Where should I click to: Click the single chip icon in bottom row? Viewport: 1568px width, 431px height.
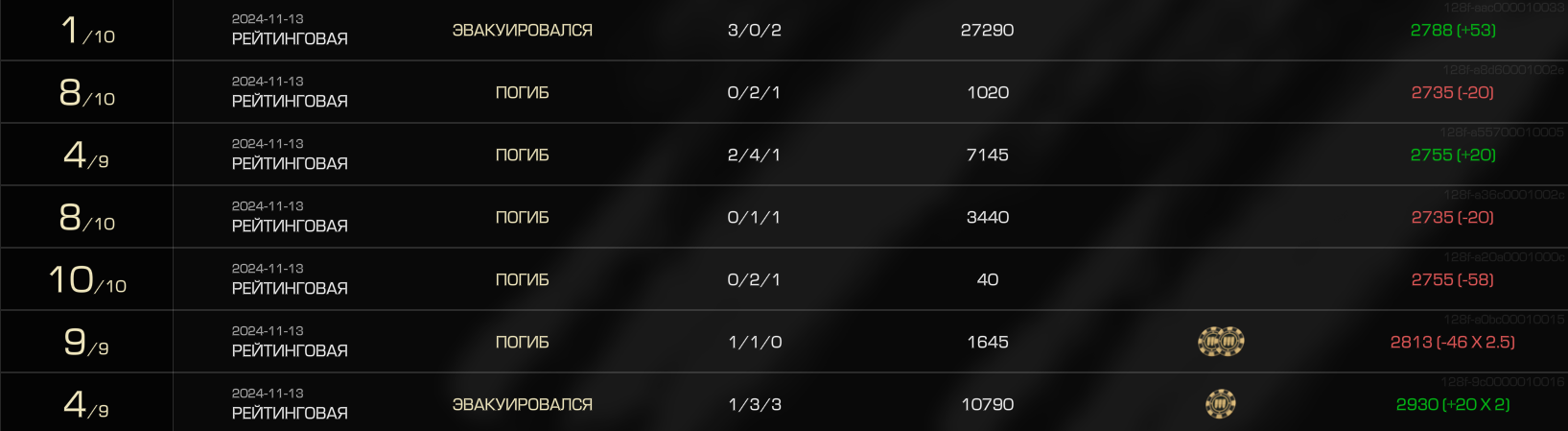click(1221, 404)
